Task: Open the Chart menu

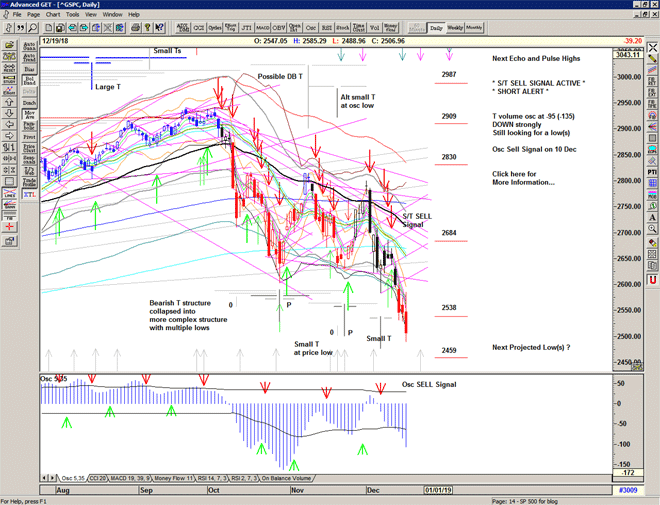Action: pos(52,15)
